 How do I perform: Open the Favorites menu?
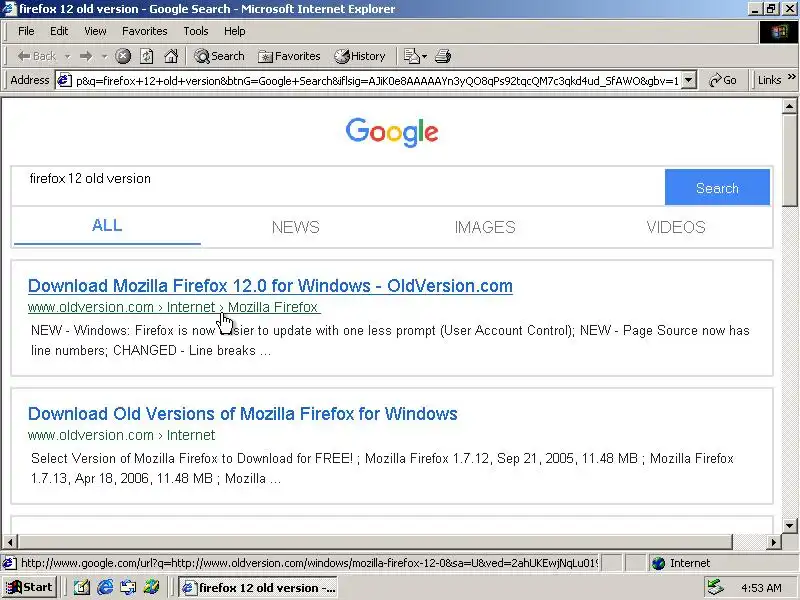(x=144, y=31)
